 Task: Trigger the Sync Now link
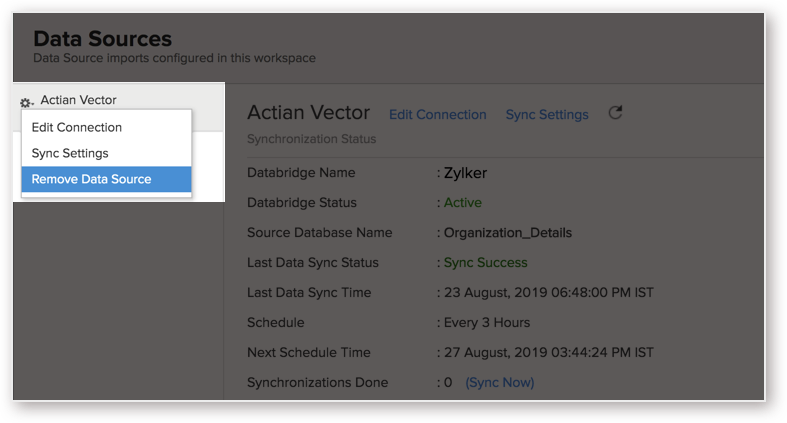(x=500, y=382)
